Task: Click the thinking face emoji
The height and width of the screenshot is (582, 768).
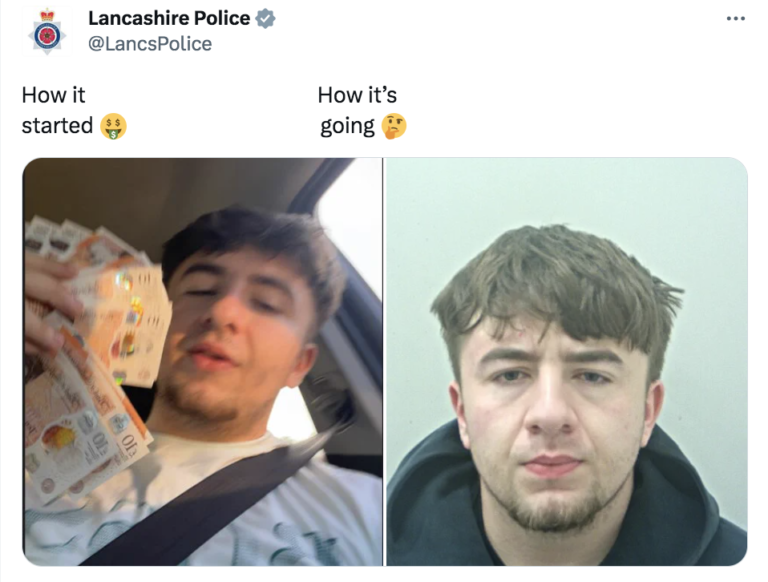Action: pos(394,126)
